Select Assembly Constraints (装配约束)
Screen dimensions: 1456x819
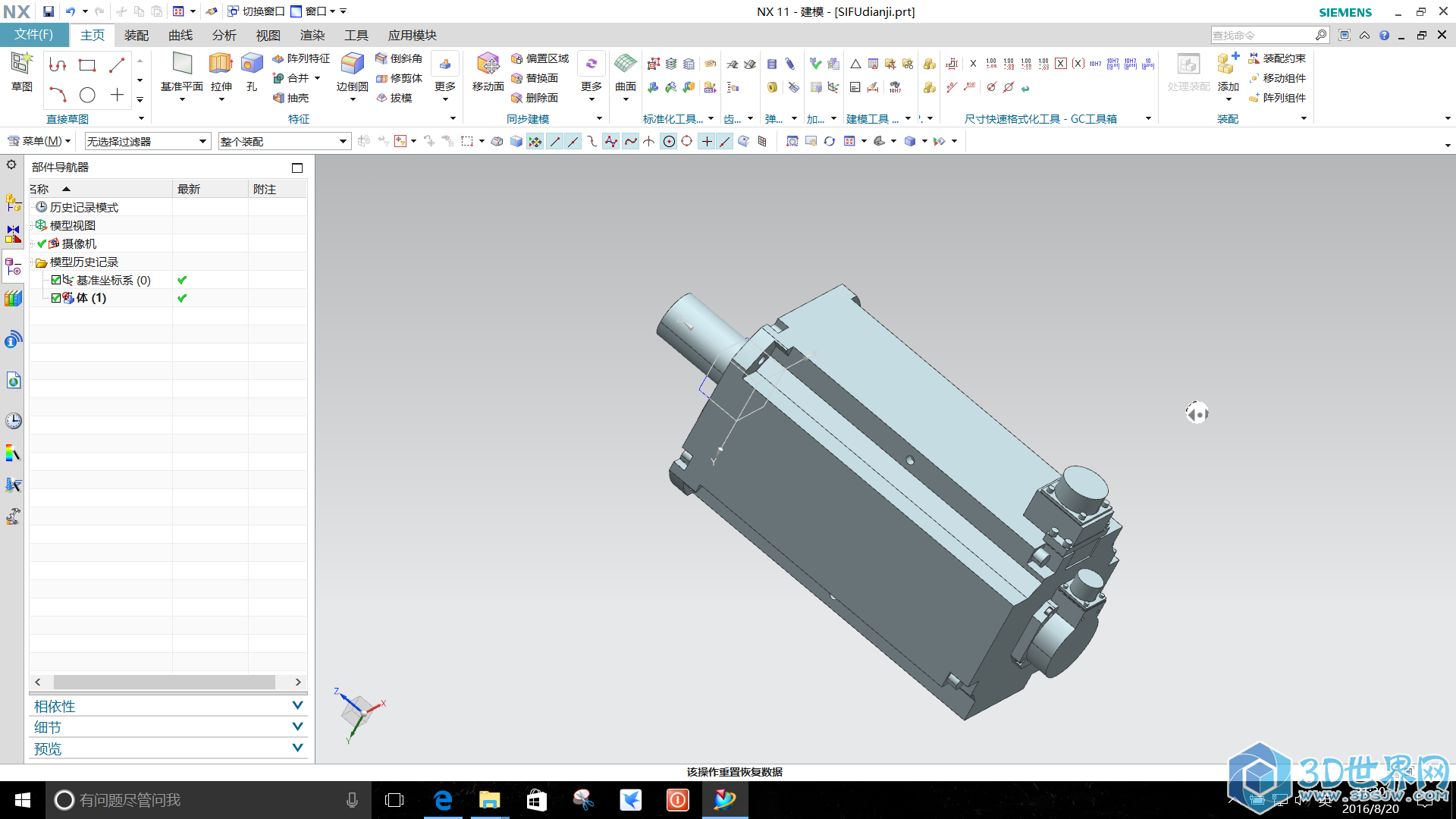click(x=1277, y=58)
